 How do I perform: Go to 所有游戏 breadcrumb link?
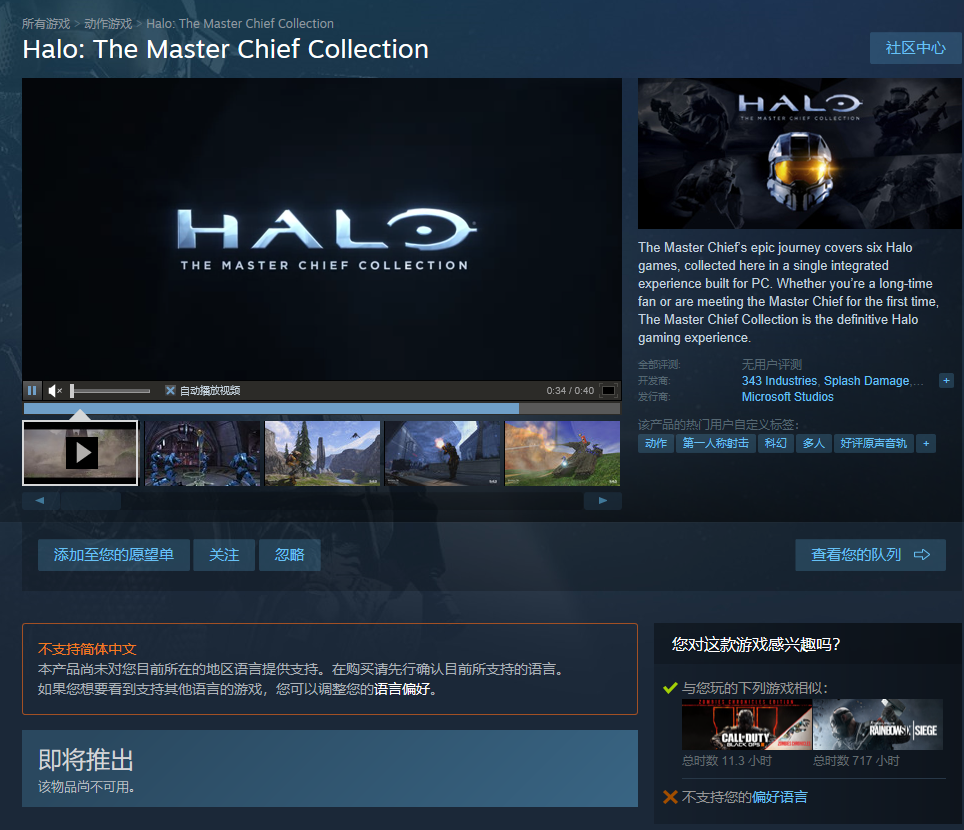46,23
